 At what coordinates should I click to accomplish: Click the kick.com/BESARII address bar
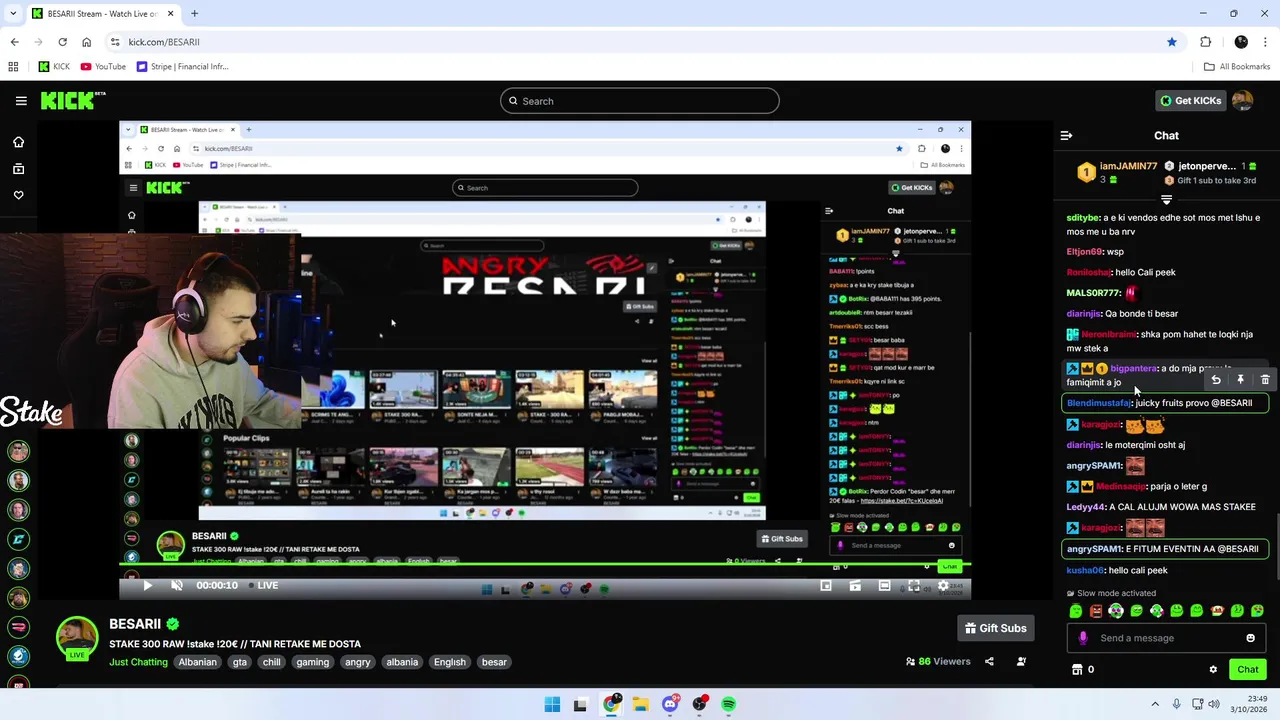[x=640, y=42]
